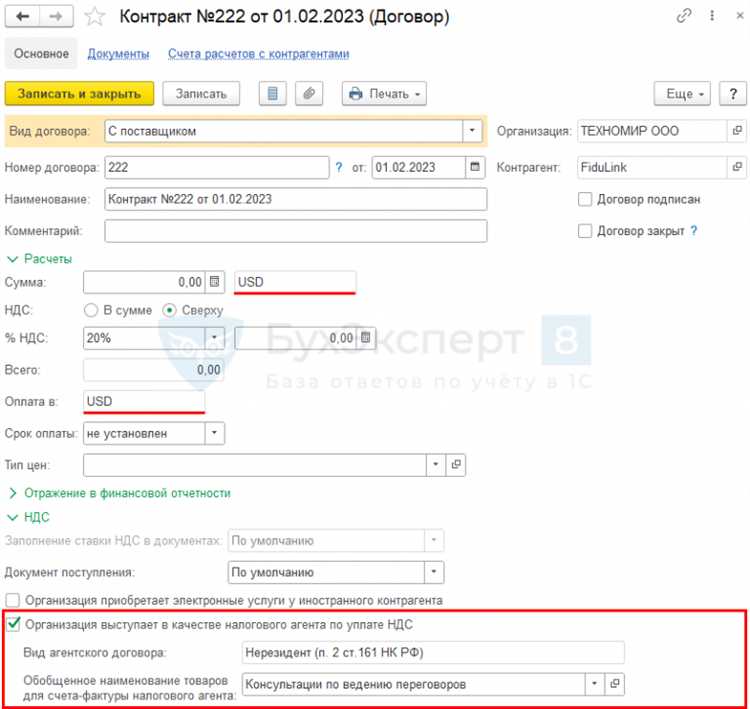The height and width of the screenshot is (709, 750).
Task: Open the report list icon button
Action: point(273,94)
